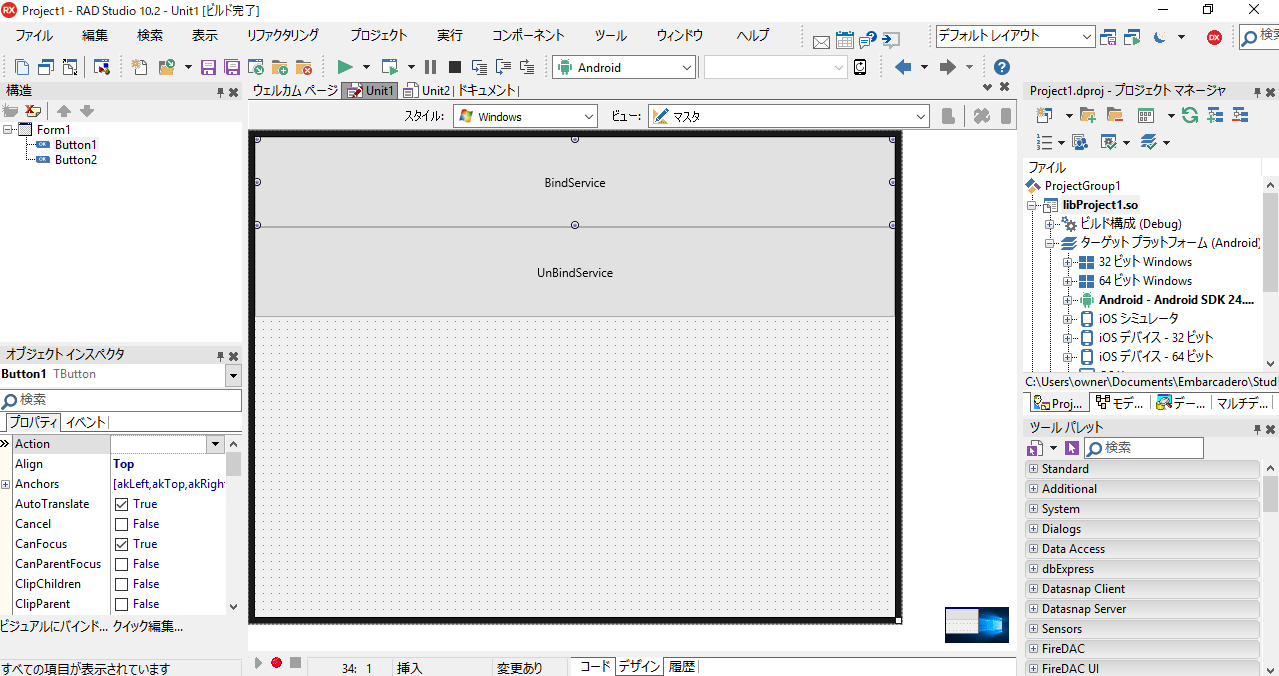Open the 実行 menu

[x=450, y=35]
